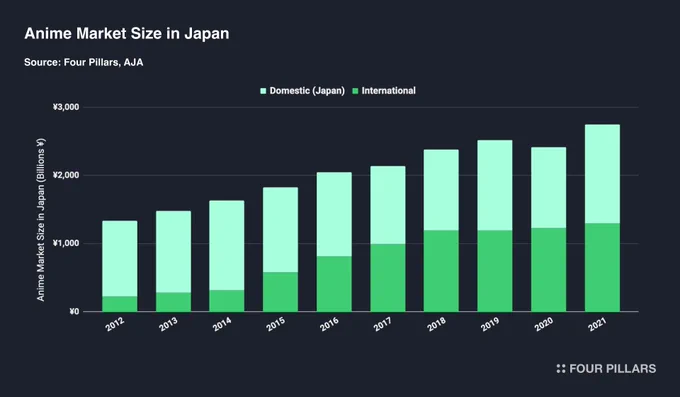The width and height of the screenshot is (680, 397).
Task: Click the 2014 x-axis label
Action: click(222, 324)
